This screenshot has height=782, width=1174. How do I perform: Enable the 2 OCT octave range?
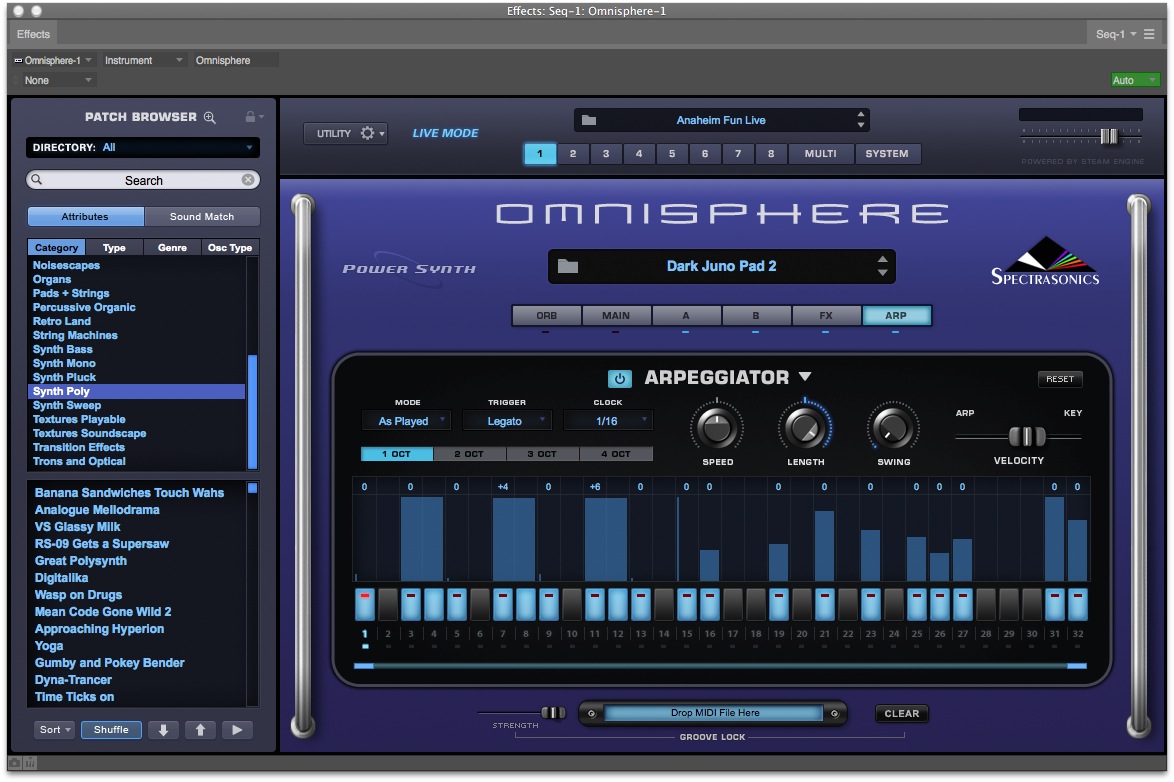469,454
